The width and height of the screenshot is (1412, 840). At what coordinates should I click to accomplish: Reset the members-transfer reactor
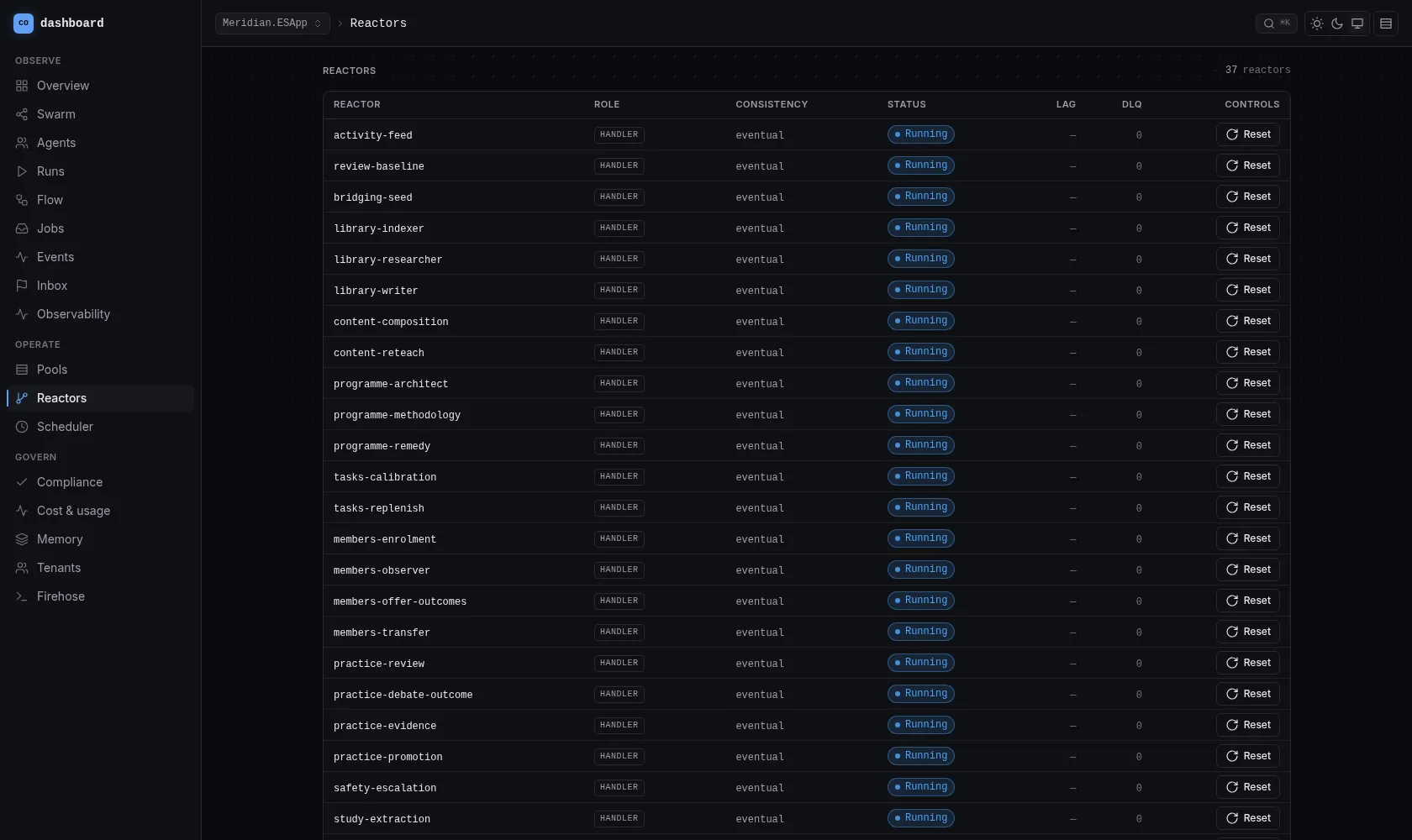pos(1248,632)
